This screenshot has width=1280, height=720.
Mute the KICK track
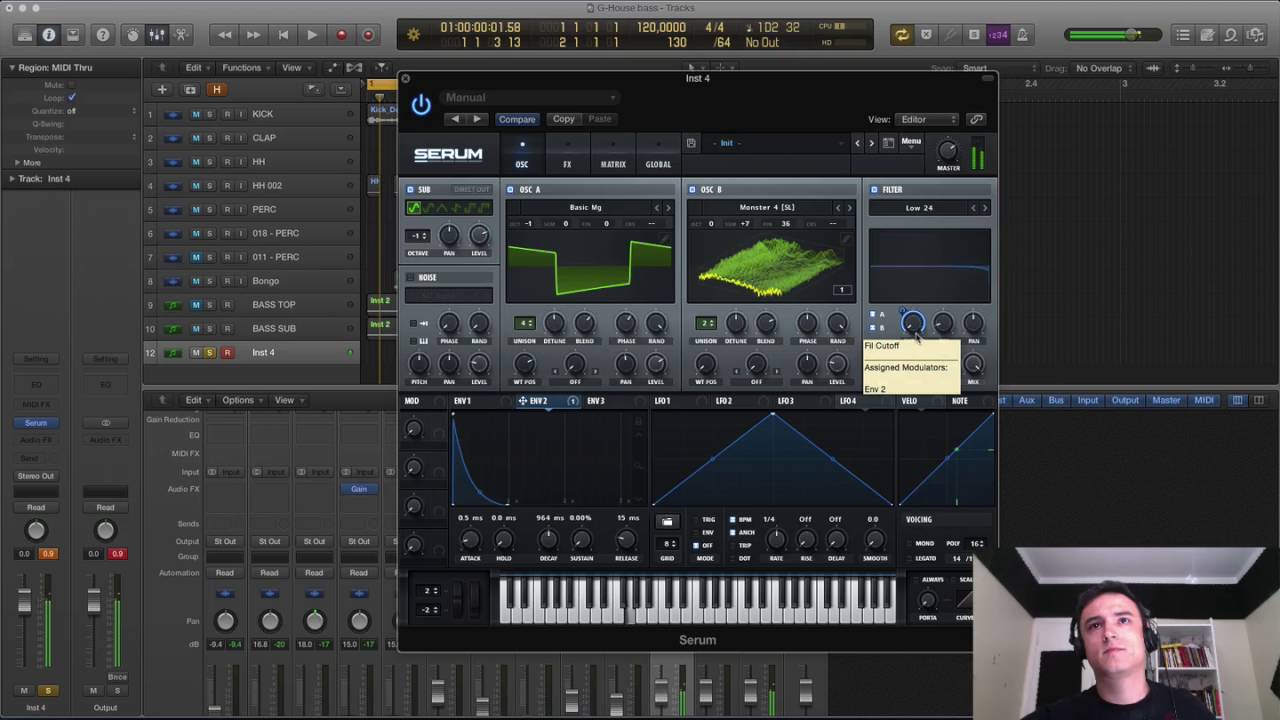(196, 114)
